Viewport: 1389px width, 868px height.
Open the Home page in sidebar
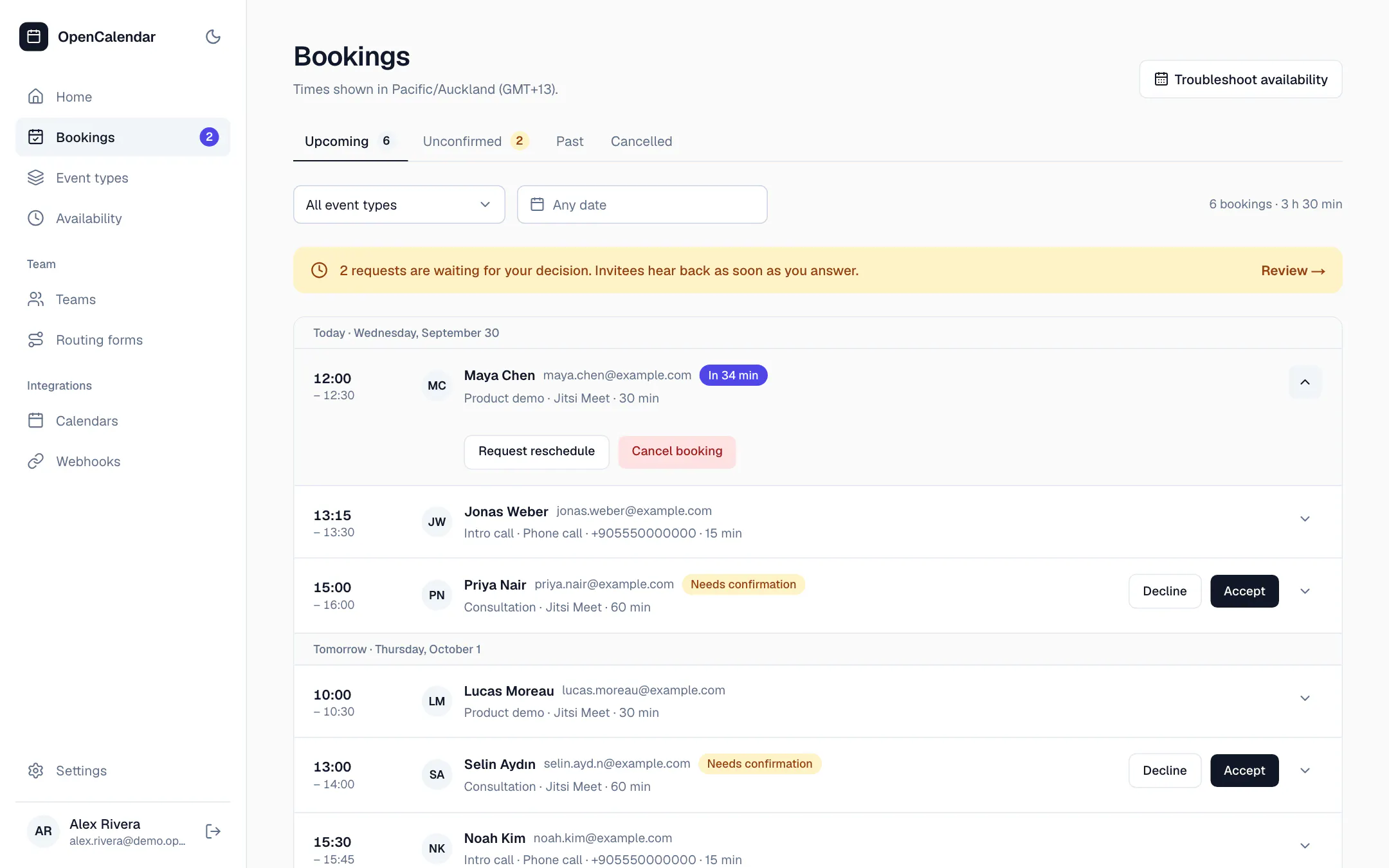(123, 96)
